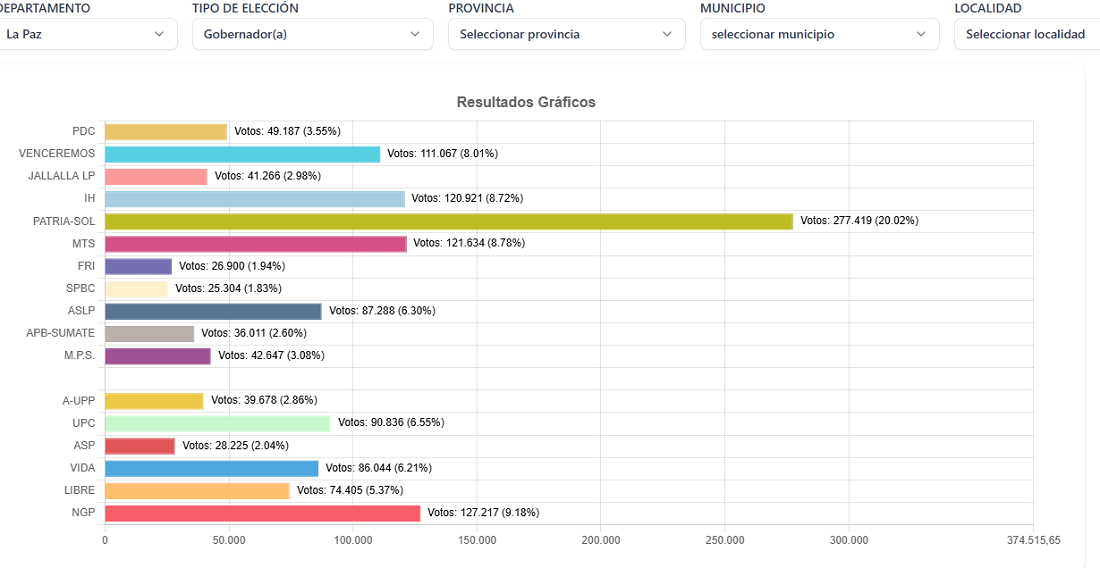This screenshot has width=1100, height=568.
Task: Click the Resultados Gráficos chart title
Action: tap(526, 102)
